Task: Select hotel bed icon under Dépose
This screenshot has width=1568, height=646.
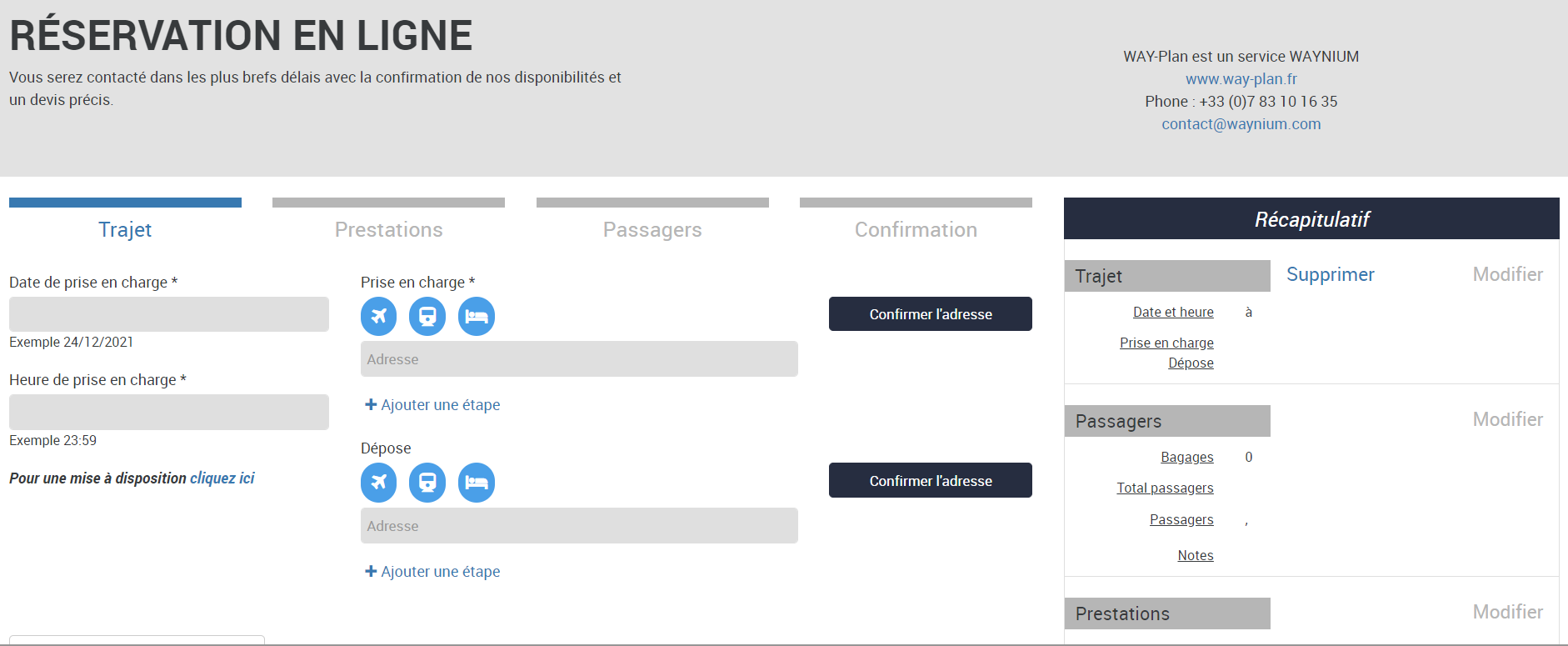Action: pyautogui.click(x=477, y=483)
